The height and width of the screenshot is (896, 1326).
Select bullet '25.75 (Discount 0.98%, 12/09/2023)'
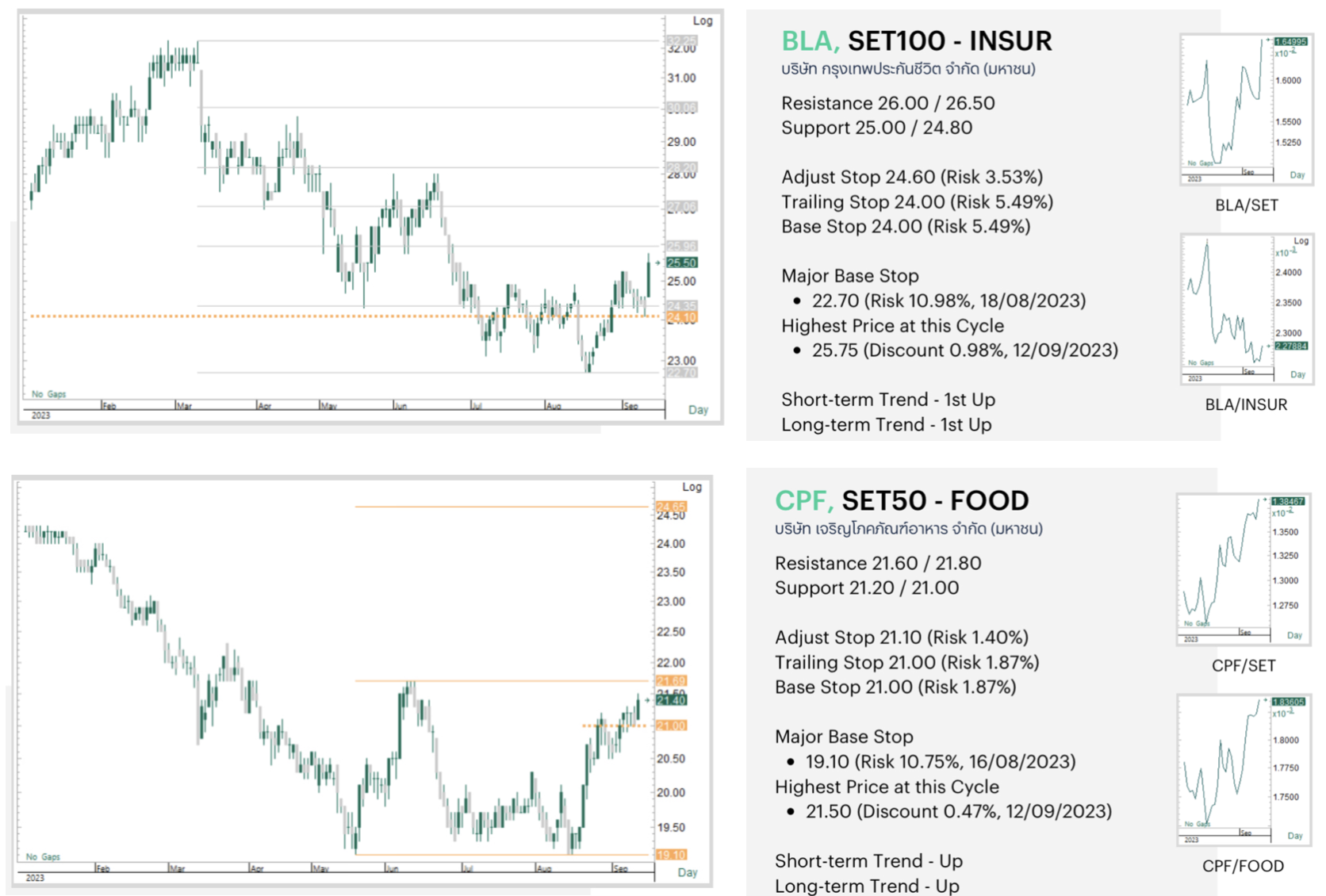pos(964,350)
